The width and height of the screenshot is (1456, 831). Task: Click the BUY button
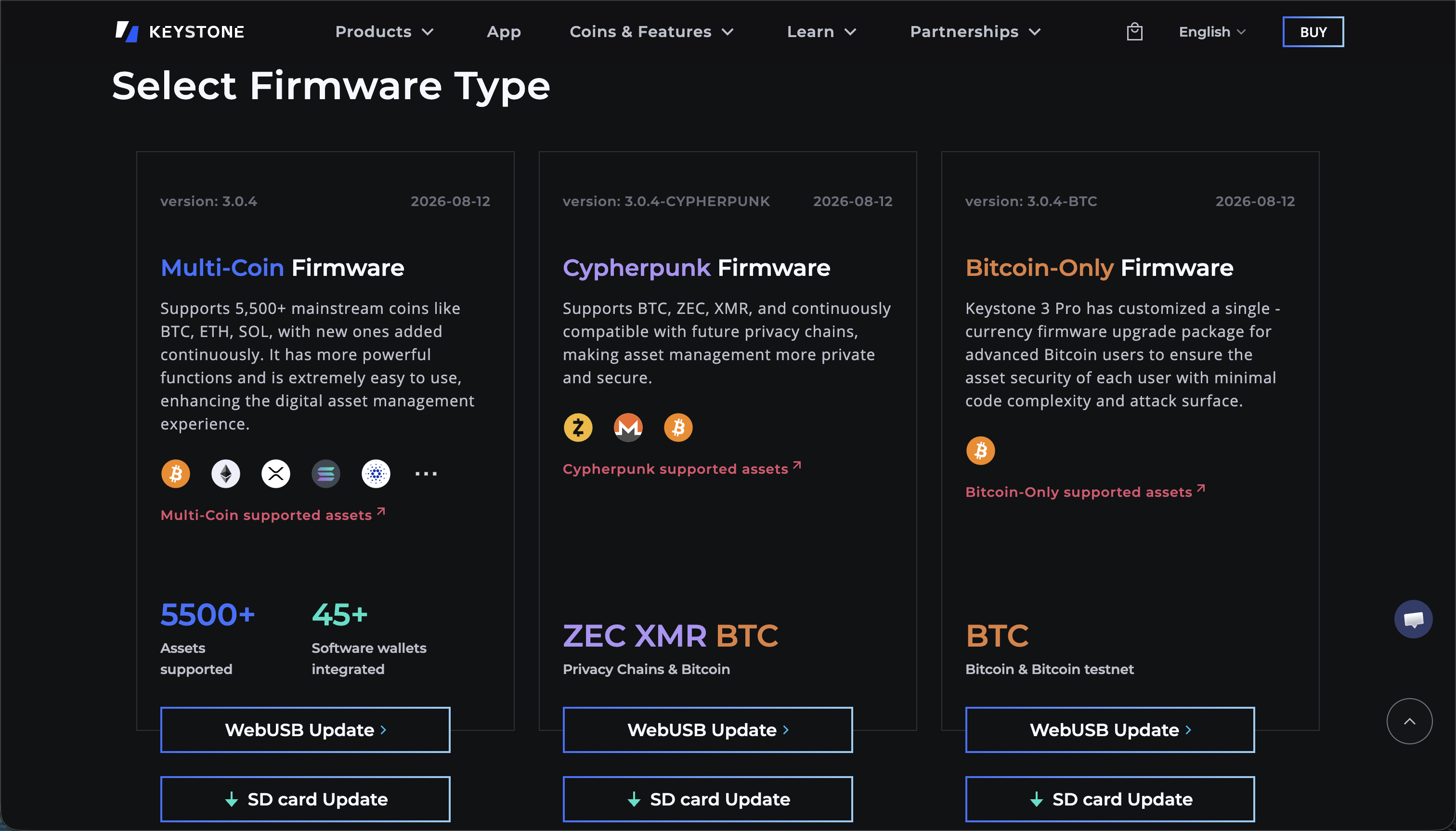tap(1313, 31)
